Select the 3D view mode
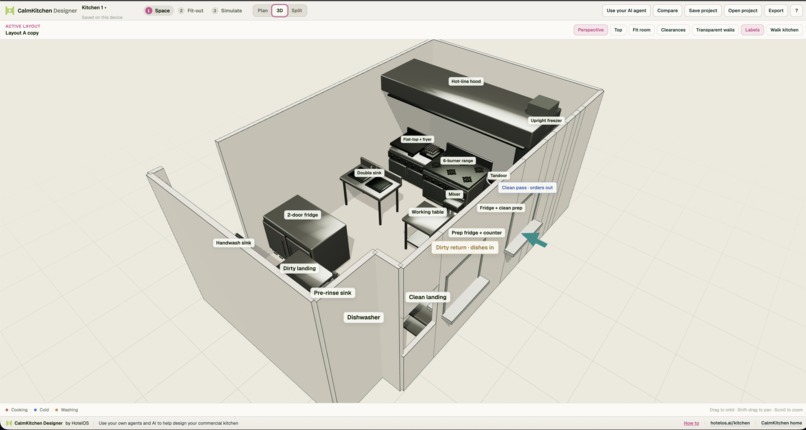 point(280,10)
